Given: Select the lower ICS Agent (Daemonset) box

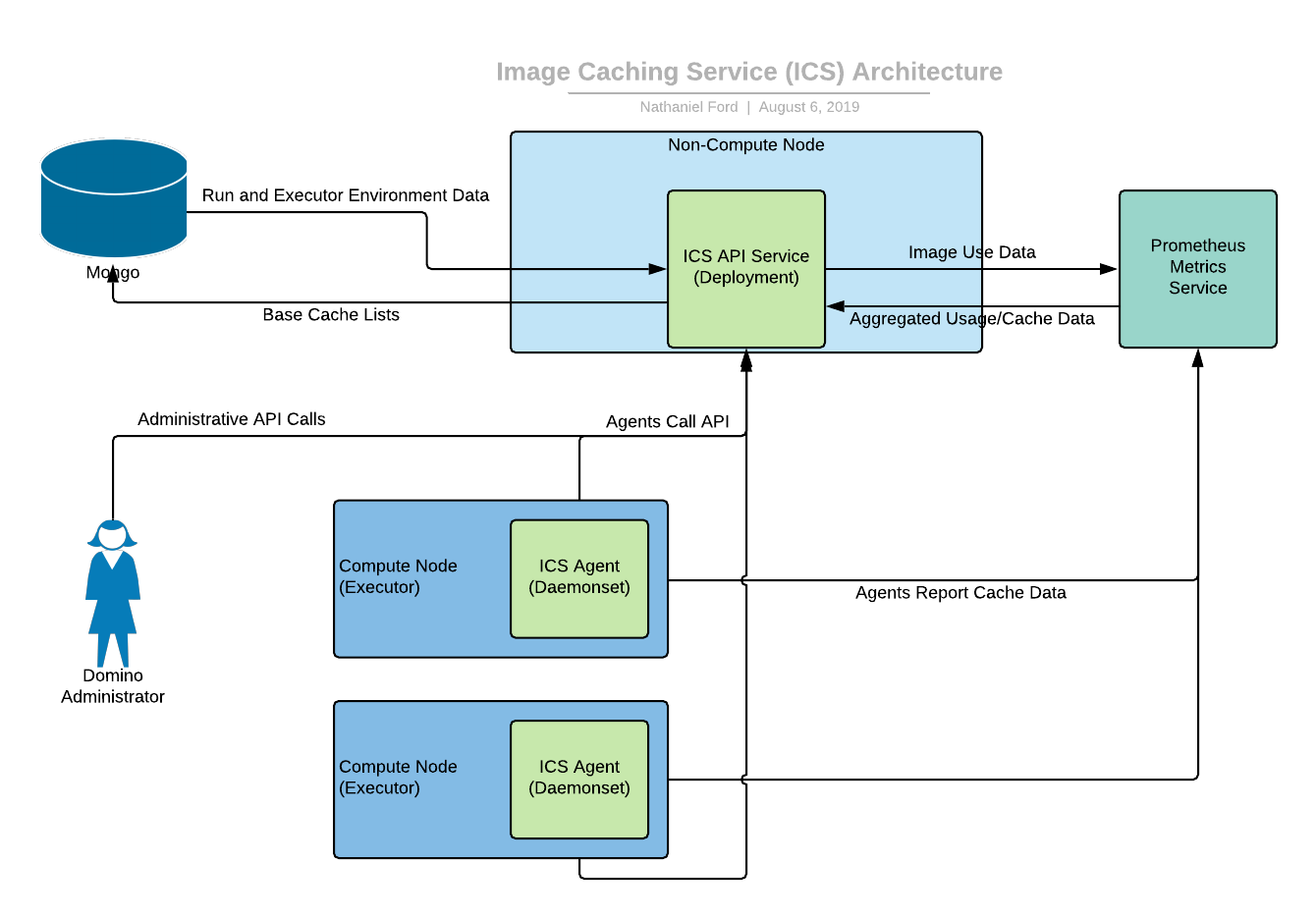Looking at the screenshot, I should tap(579, 780).
